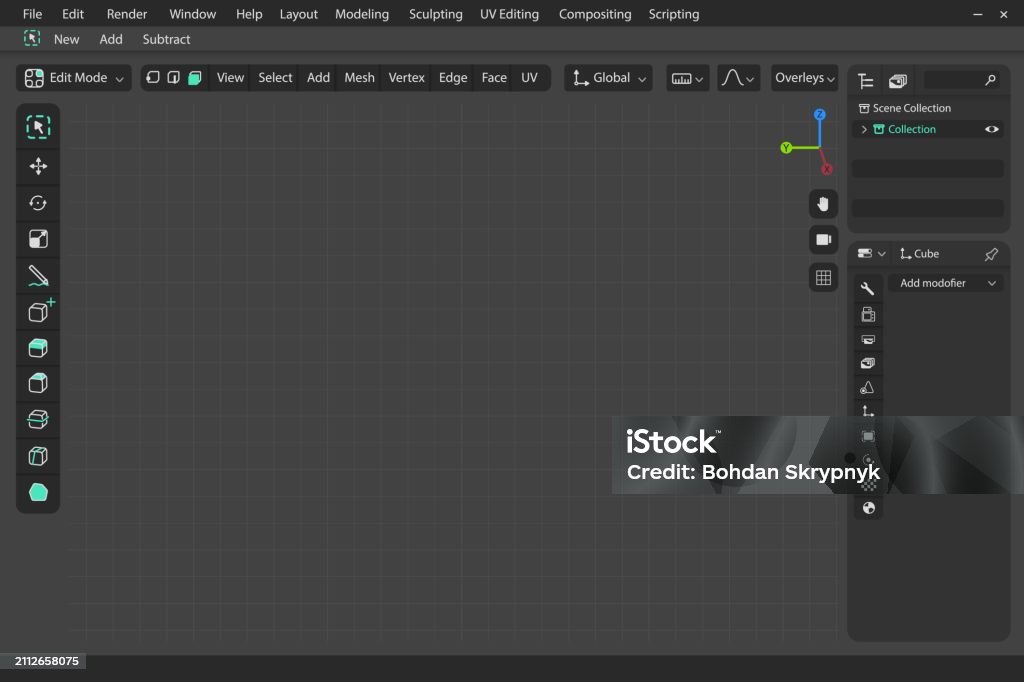Pin the Cube properties panel
Viewport: 1024px width, 682px height.
click(x=991, y=254)
